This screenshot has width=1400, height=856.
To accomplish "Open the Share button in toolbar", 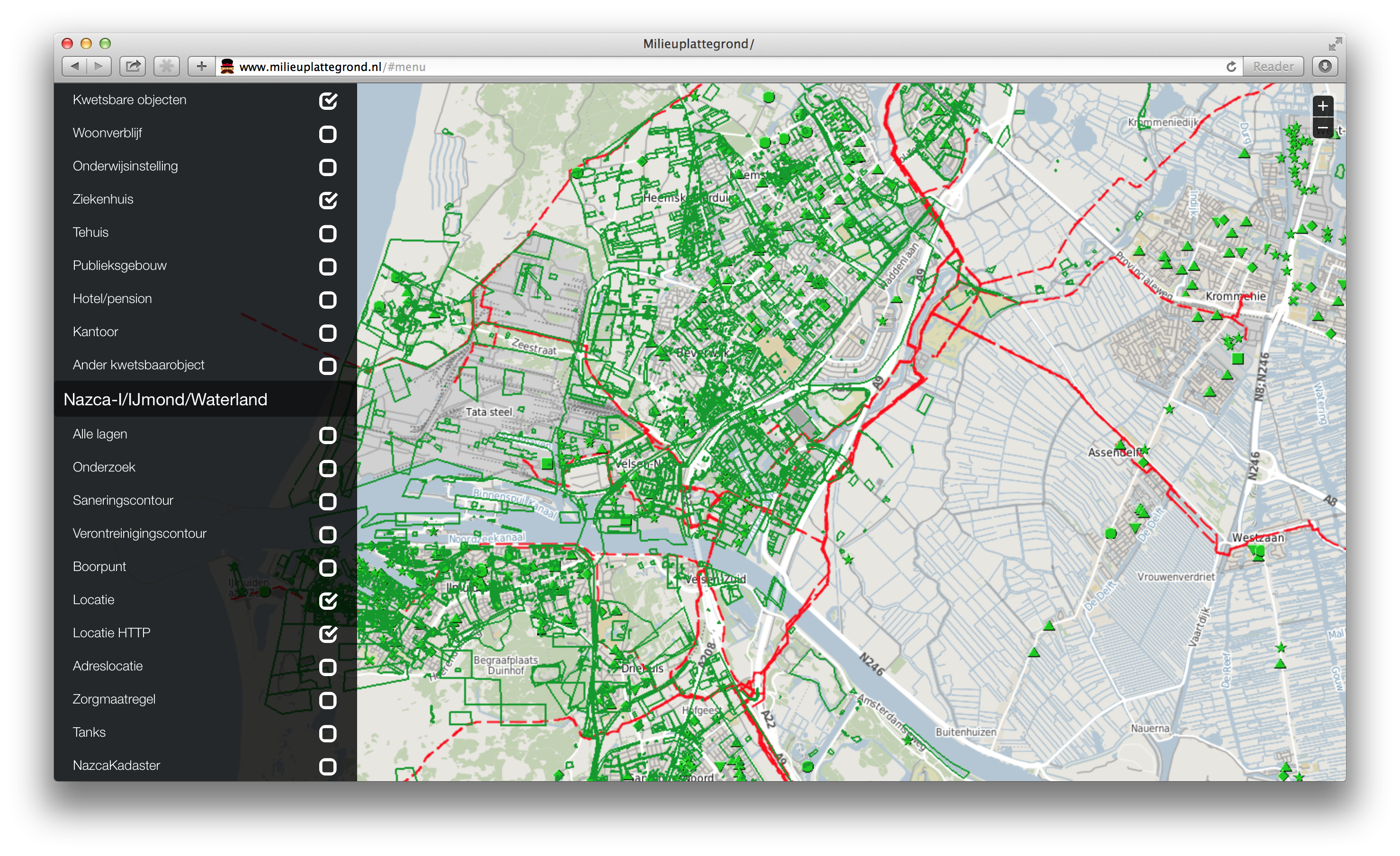I will click(133, 66).
